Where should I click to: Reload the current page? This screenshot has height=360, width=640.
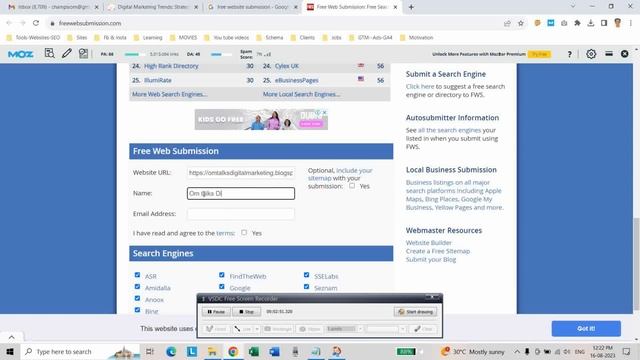pyautogui.click(x=36, y=23)
